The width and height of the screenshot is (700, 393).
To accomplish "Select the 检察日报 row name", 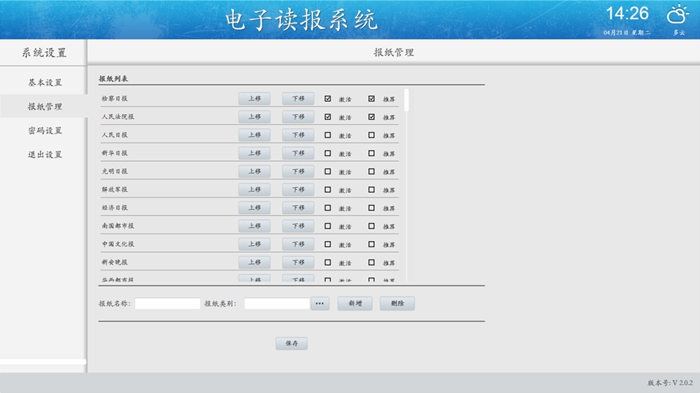I will [115, 99].
